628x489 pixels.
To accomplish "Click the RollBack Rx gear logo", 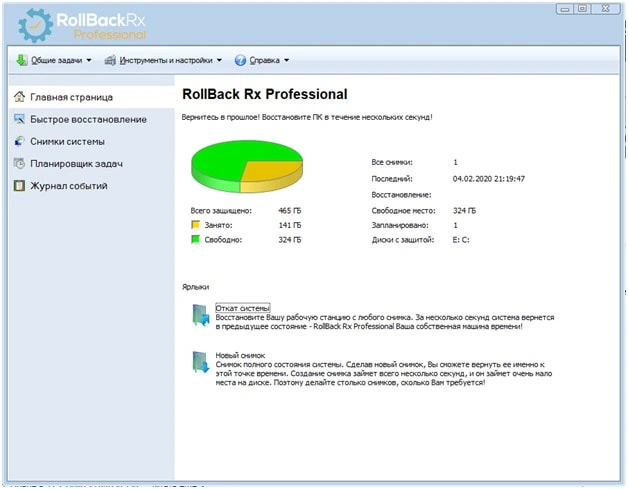I will [35, 25].
